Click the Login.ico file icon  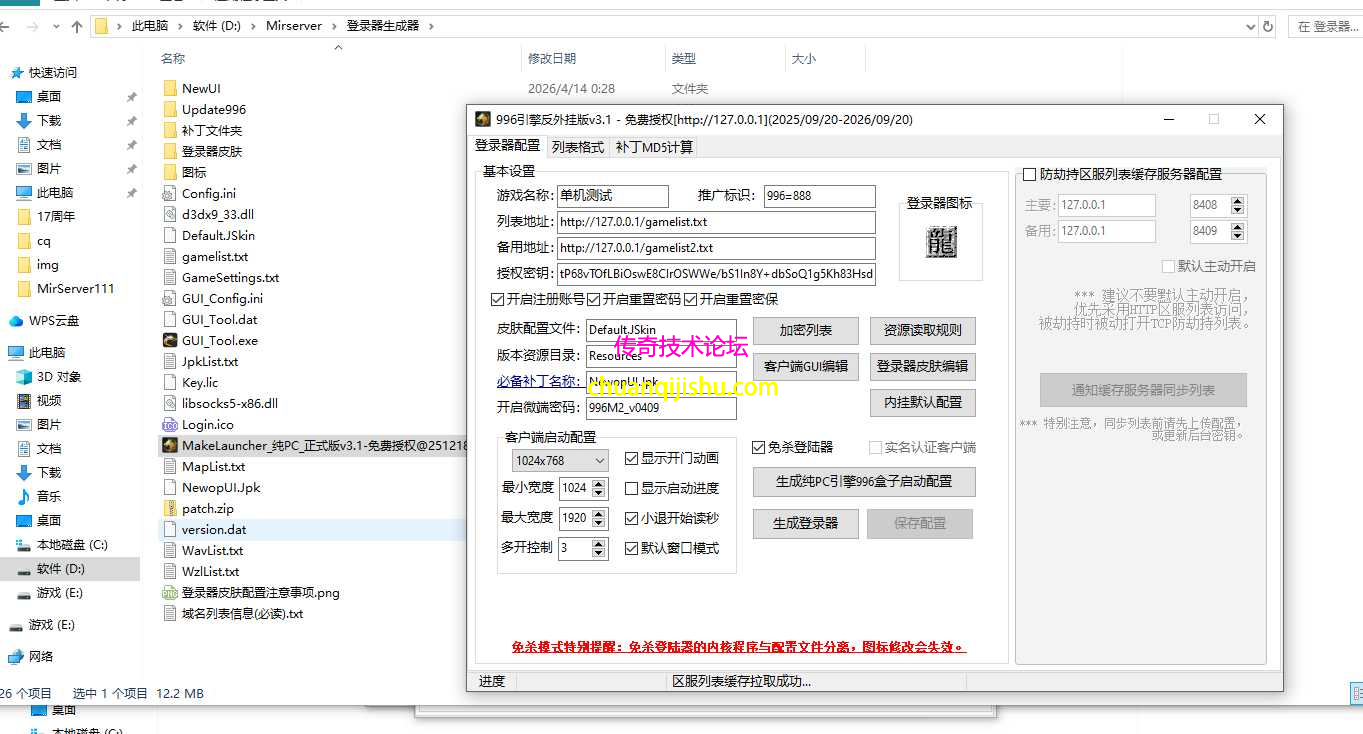coord(168,424)
